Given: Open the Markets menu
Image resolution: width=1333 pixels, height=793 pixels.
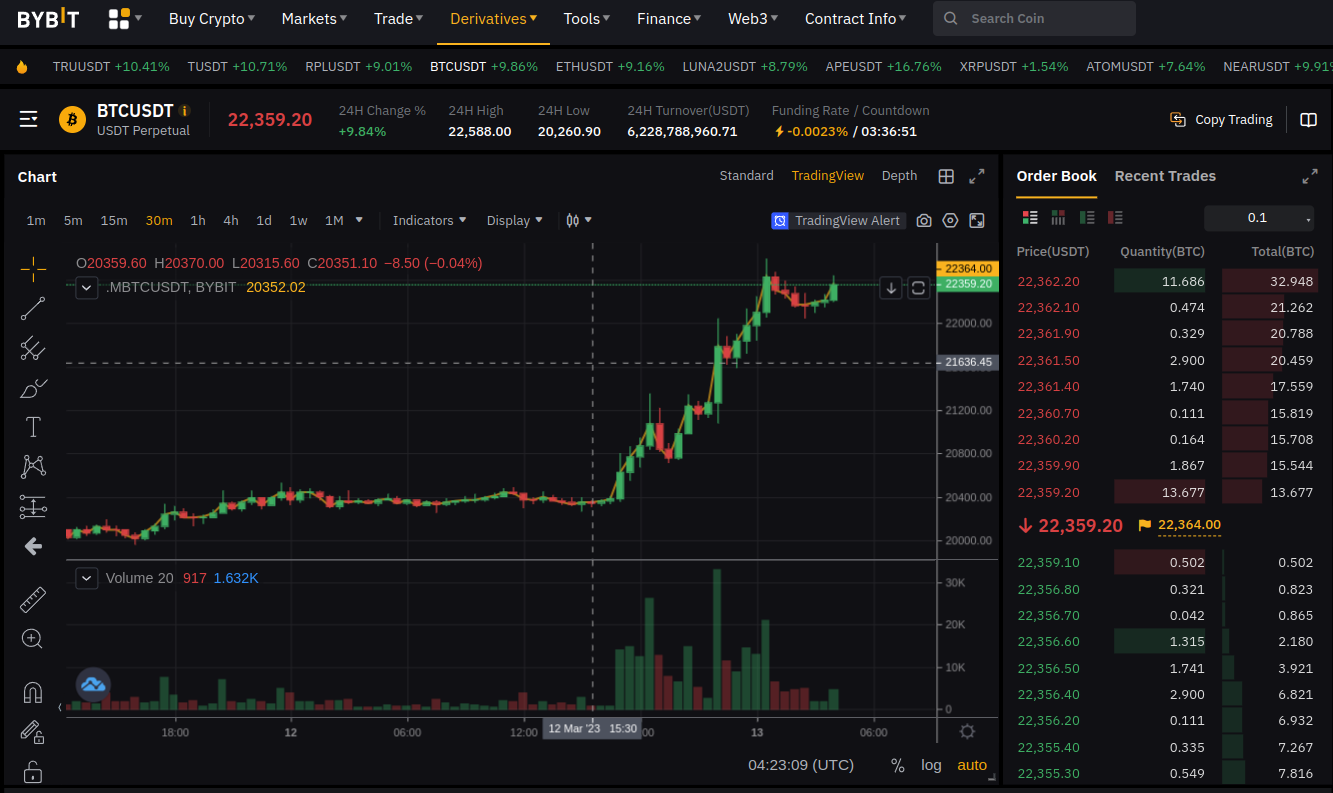Looking at the screenshot, I should (315, 19).
